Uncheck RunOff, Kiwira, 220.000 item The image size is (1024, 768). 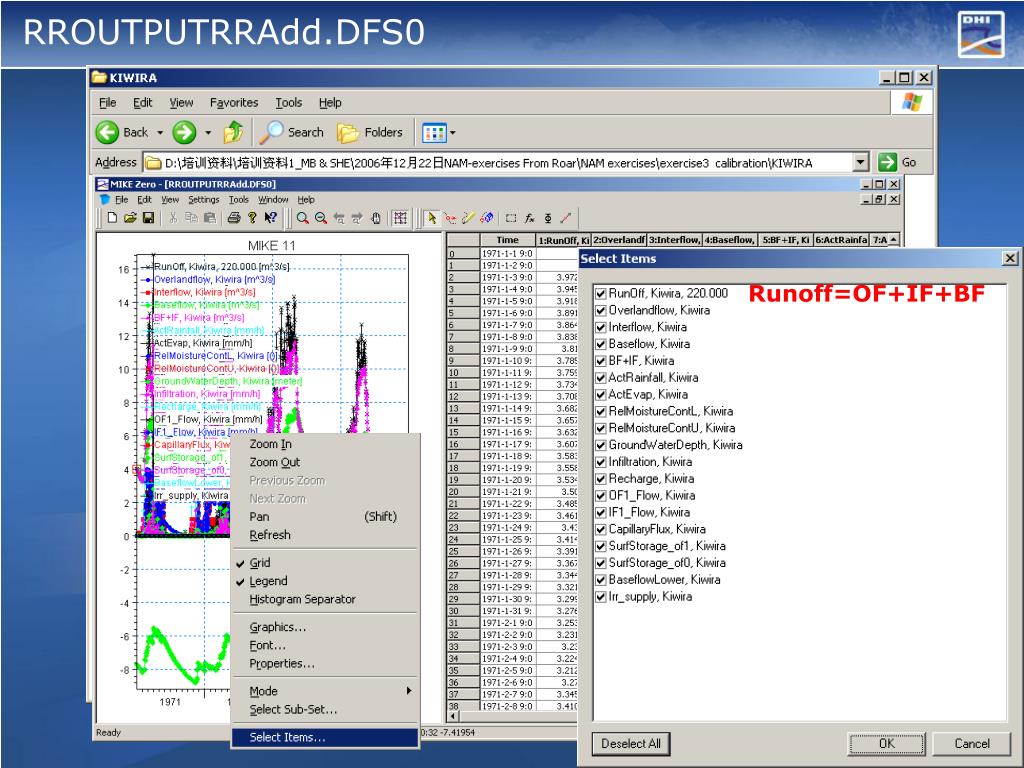click(x=601, y=294)
